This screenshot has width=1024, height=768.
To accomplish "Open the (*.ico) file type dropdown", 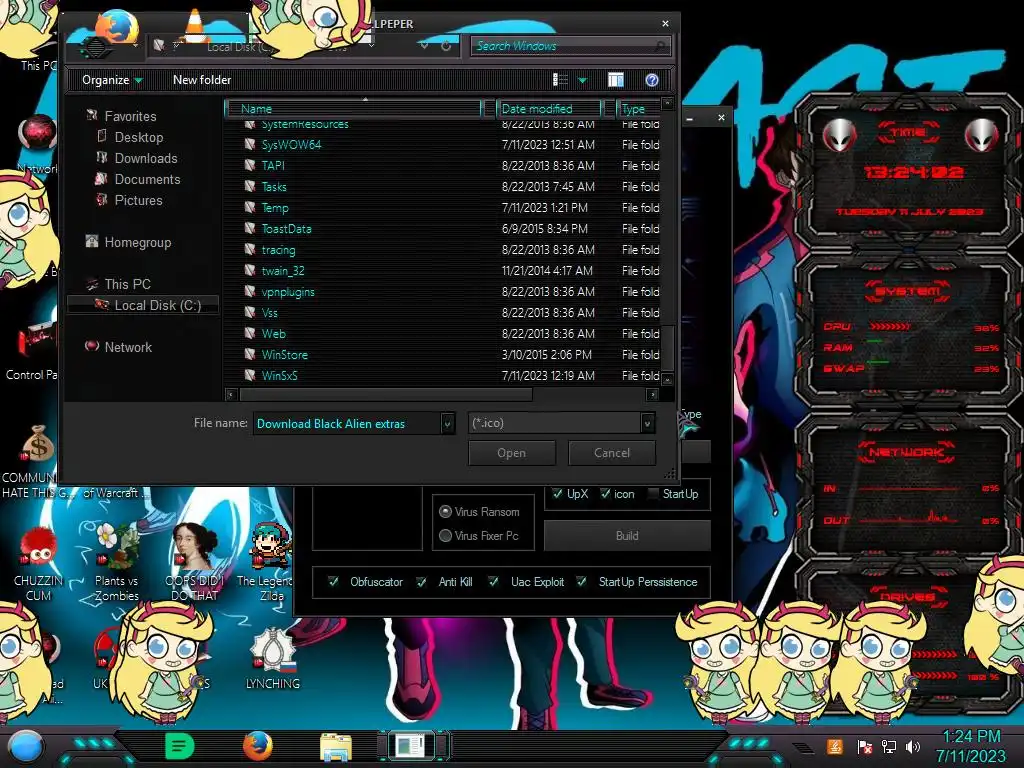I will (x=647, y=424).
